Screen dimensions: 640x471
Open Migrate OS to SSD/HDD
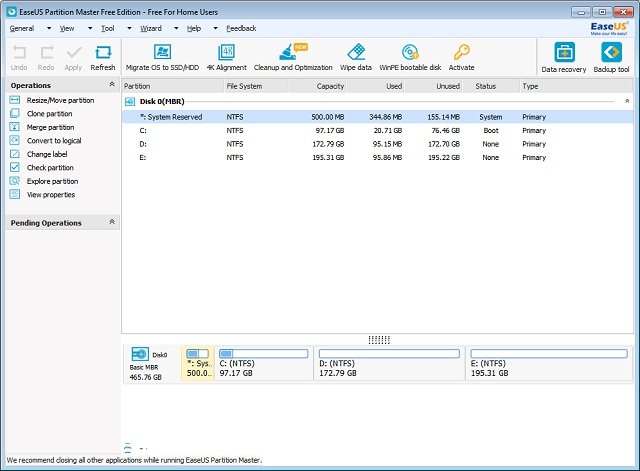click(162, 58)
